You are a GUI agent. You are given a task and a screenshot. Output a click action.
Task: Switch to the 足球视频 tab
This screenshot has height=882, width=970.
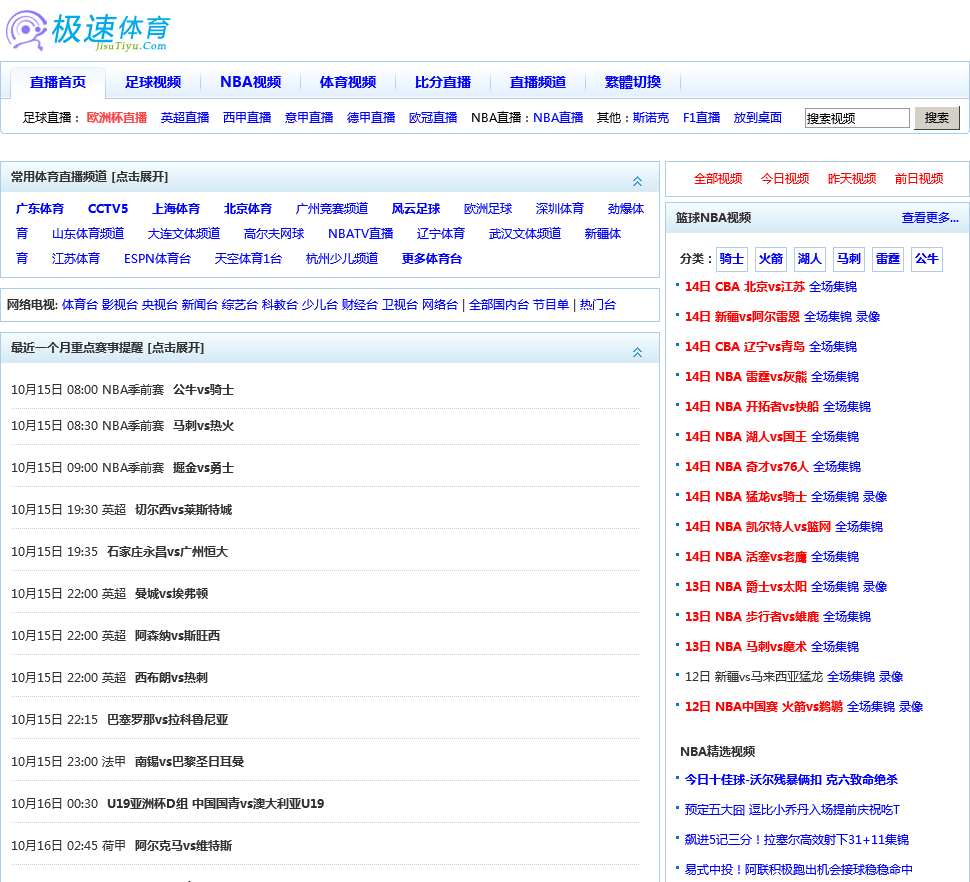click(x=153, y=82)
